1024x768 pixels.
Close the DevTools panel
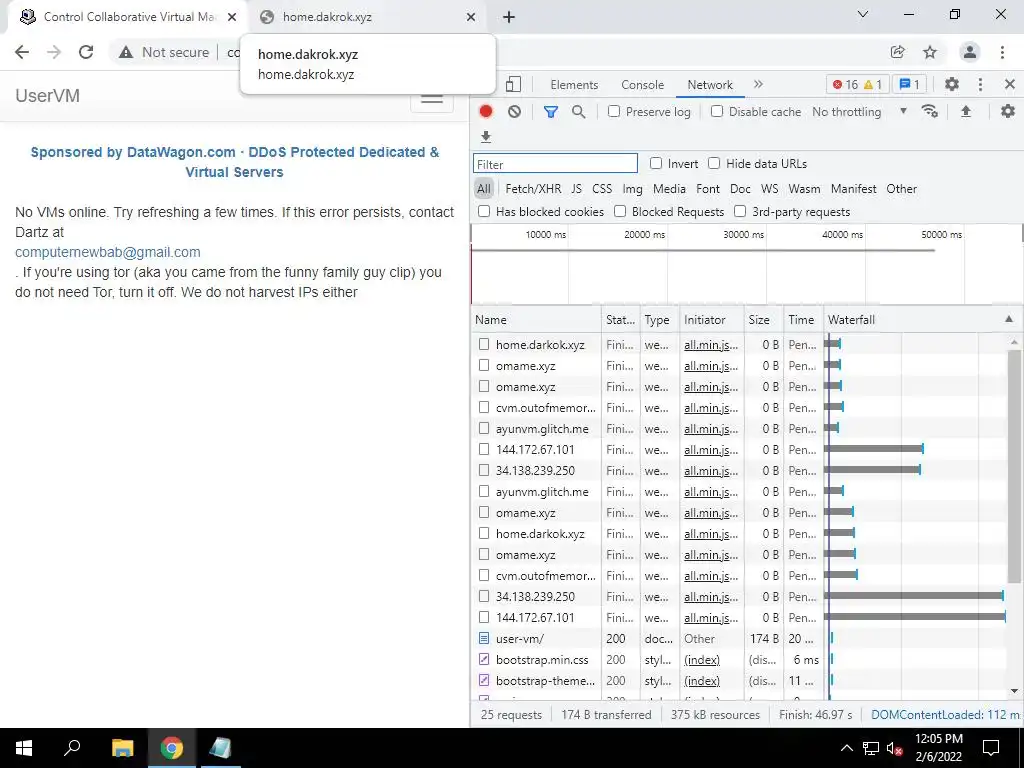point(1010,84)
